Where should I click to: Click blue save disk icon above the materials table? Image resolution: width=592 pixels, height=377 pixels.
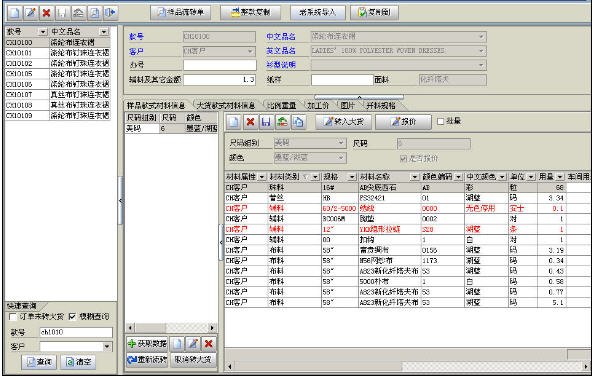click(266, 122)
